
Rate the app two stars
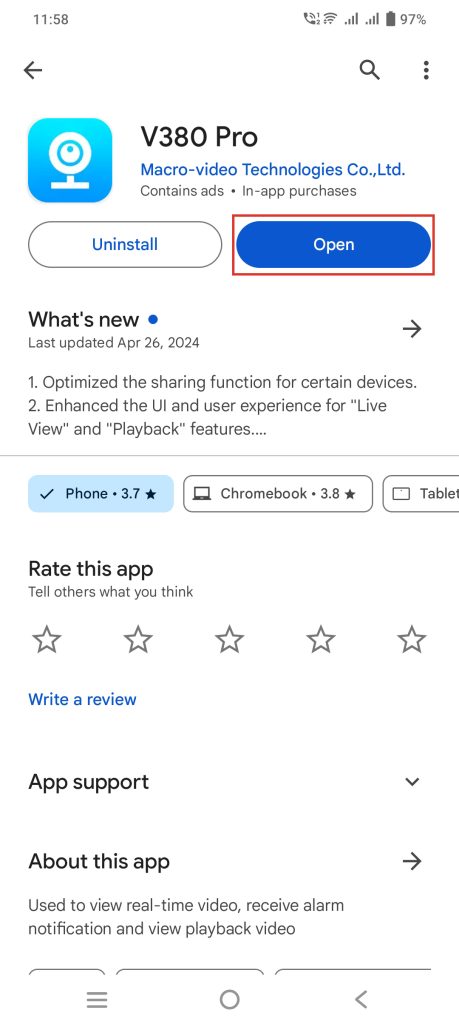pyautogui.click(x=138, y=639)
